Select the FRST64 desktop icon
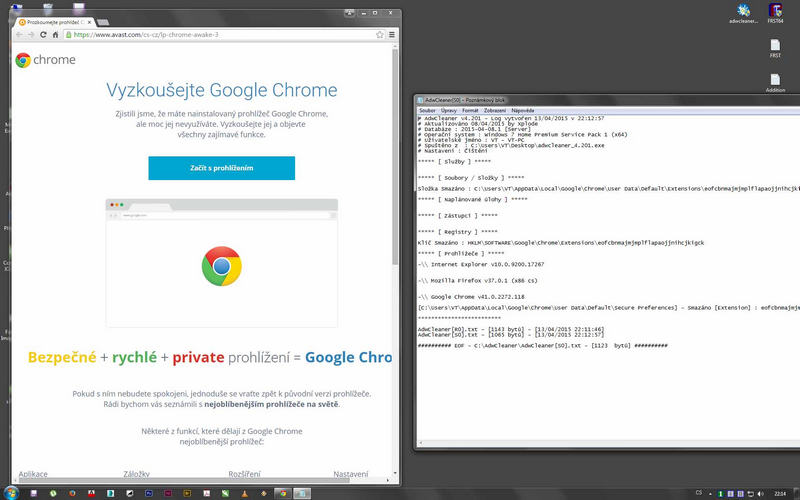The height and width of the screenshot is (500, 800). 775,12
